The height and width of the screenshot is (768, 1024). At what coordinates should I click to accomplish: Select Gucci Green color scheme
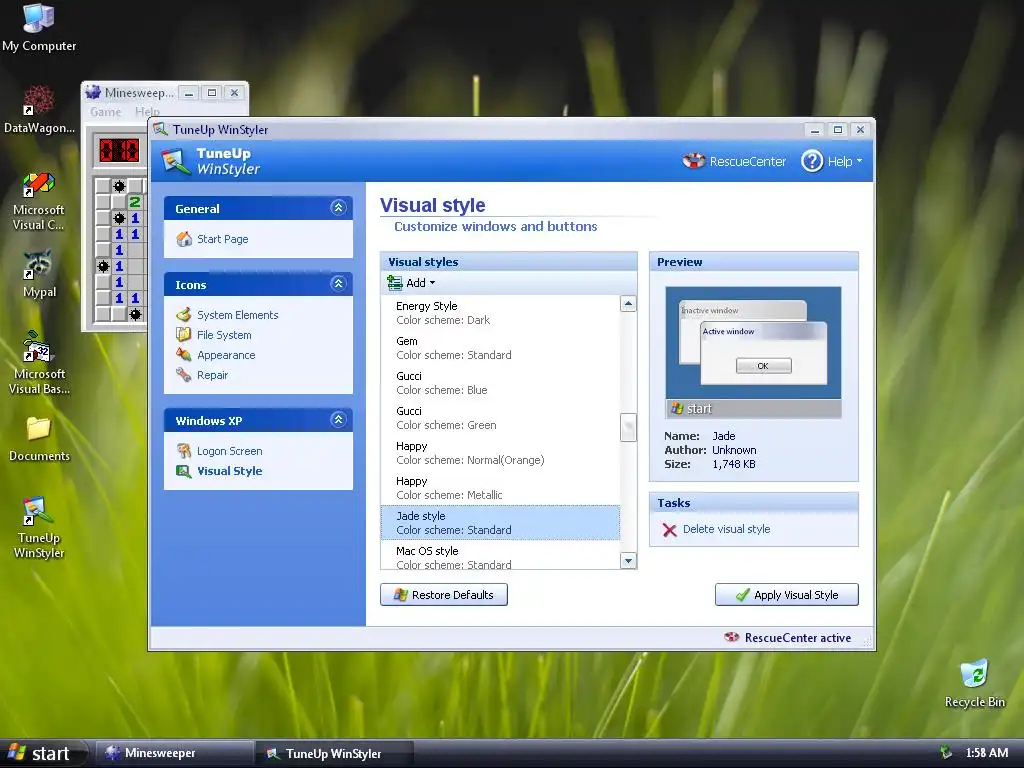click(x=500, y=418)
